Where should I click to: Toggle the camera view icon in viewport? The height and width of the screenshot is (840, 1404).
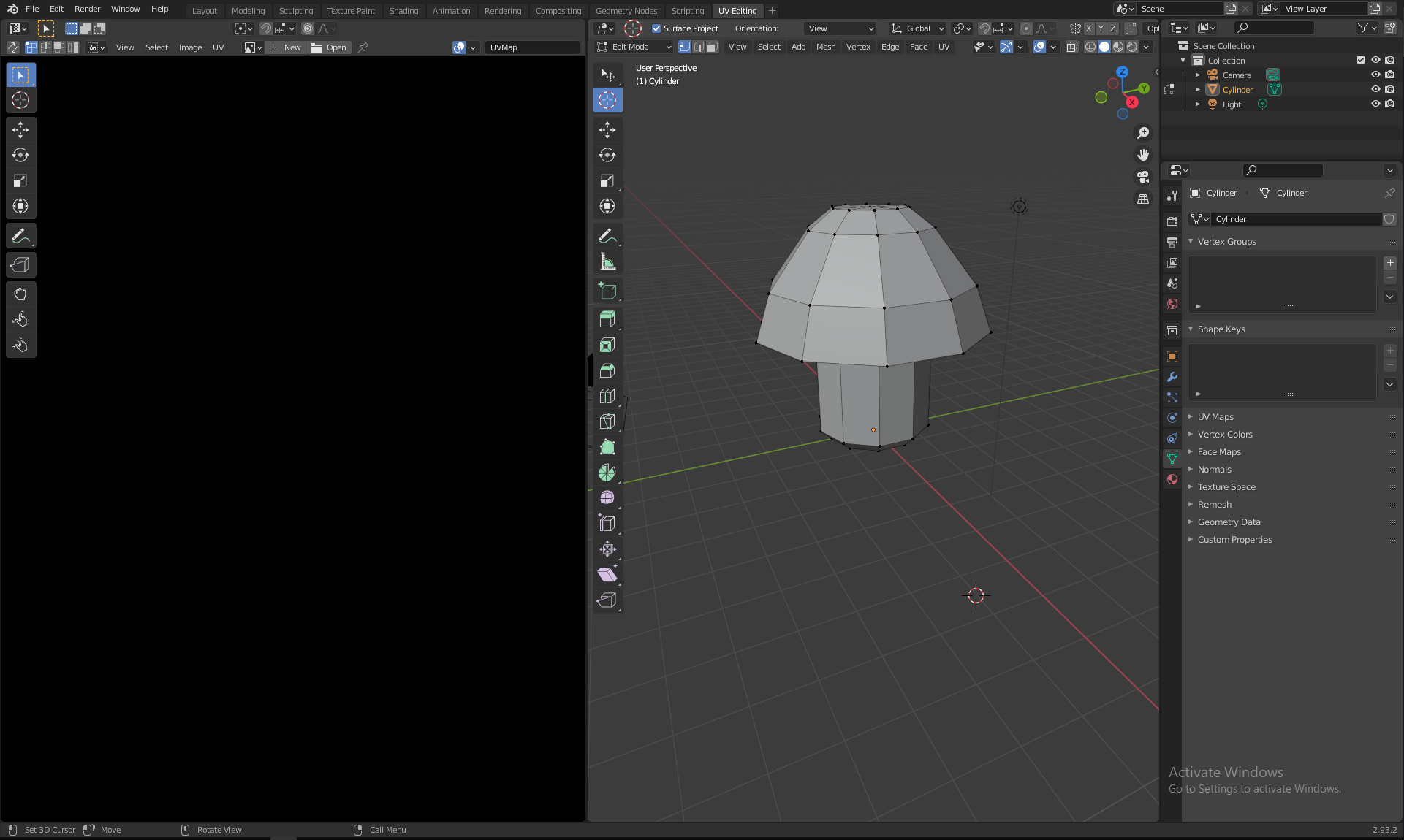[1143, 177]
